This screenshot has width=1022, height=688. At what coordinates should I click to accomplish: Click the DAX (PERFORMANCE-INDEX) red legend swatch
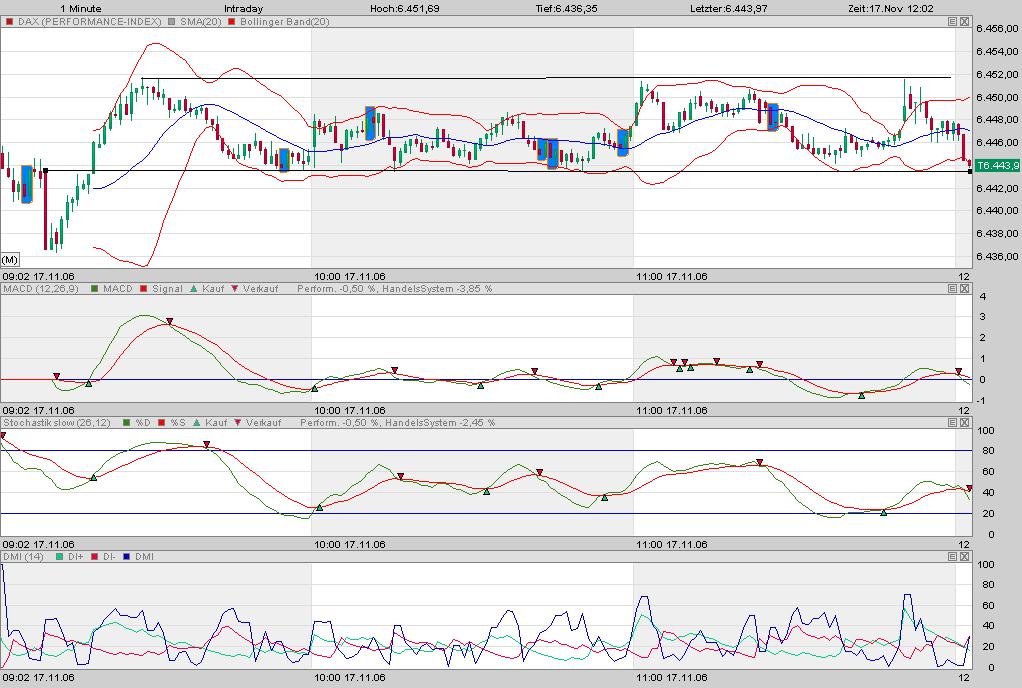[x=9, y=22]
